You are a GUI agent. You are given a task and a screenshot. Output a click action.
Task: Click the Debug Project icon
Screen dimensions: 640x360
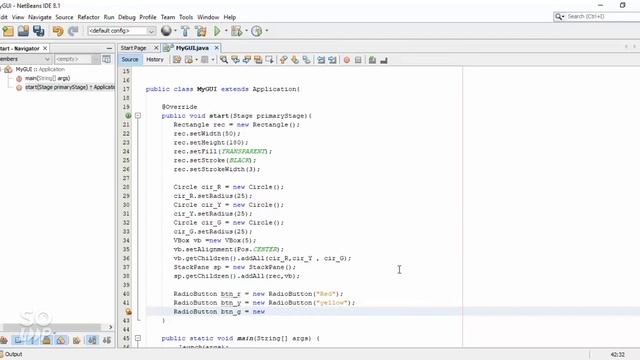(x=236, y=31)
